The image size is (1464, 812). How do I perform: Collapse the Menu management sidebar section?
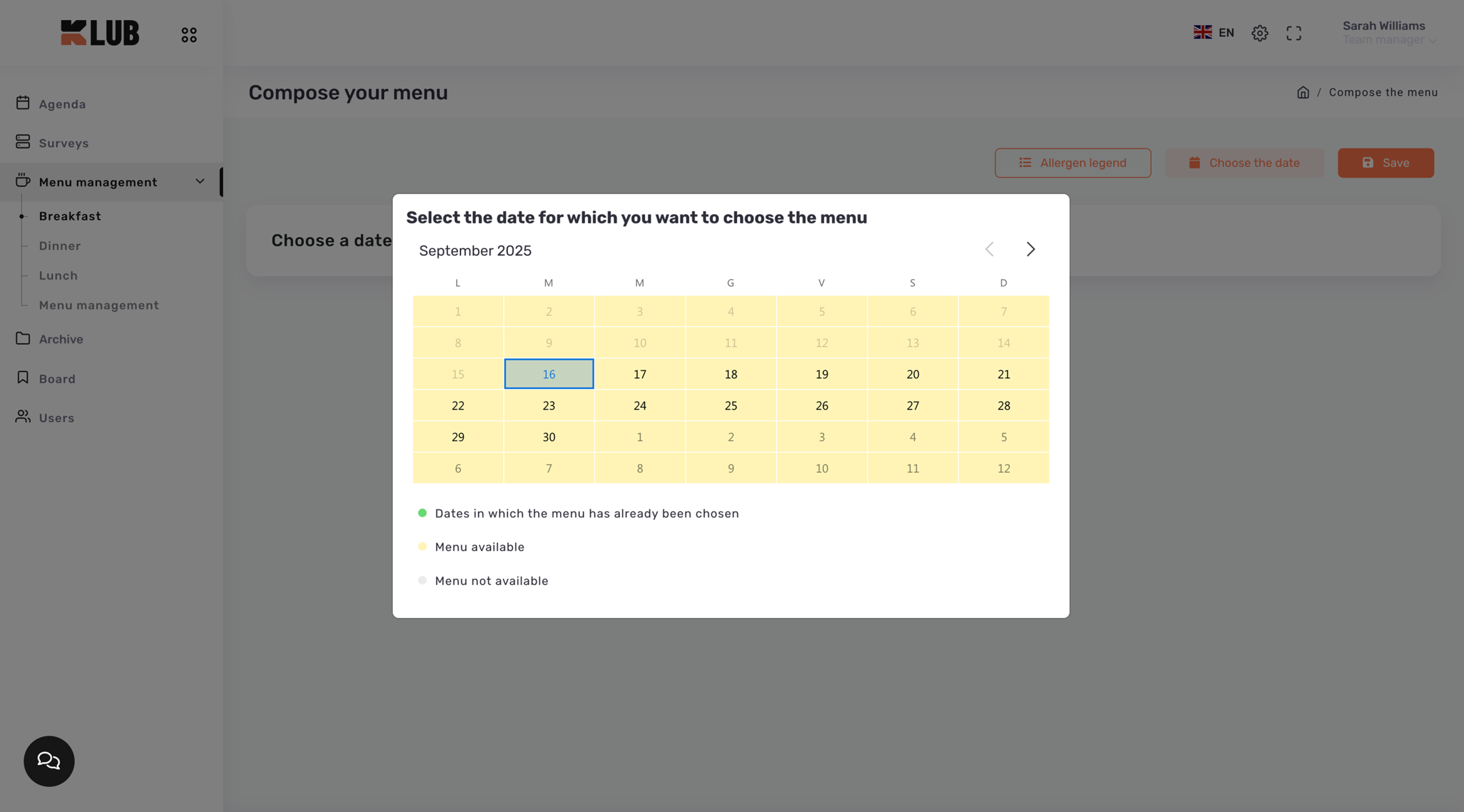click(x=200, y=182)
